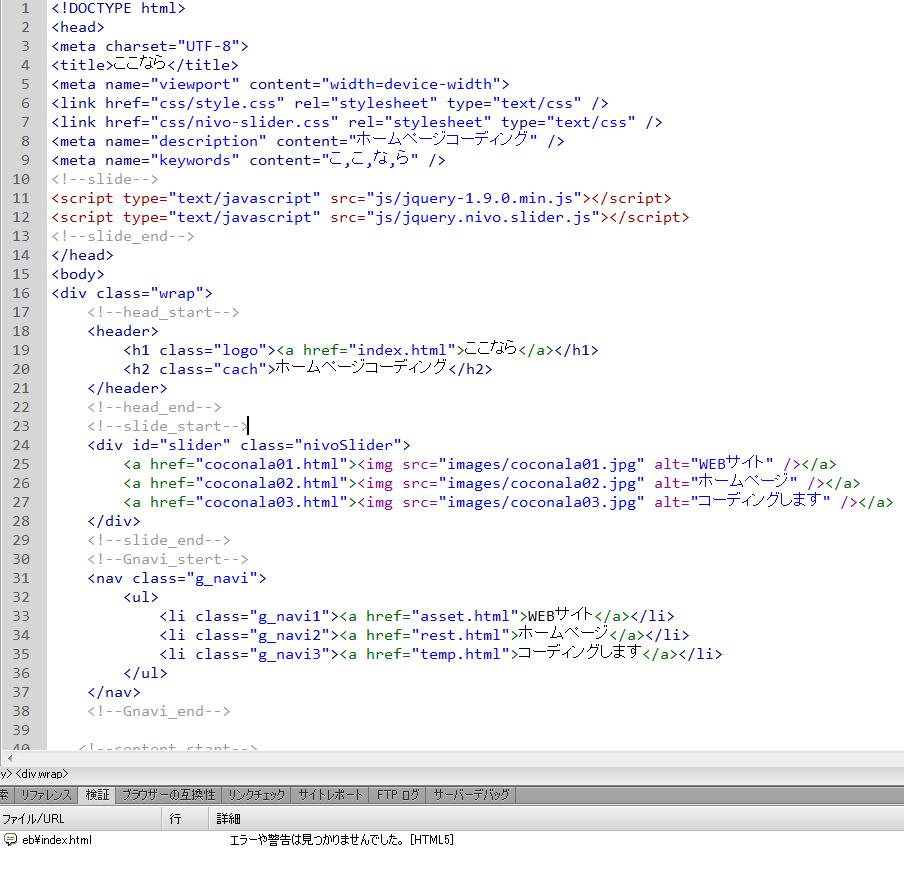Click the jquery-1.9.0.min.js script line

(x=361, y=198)
